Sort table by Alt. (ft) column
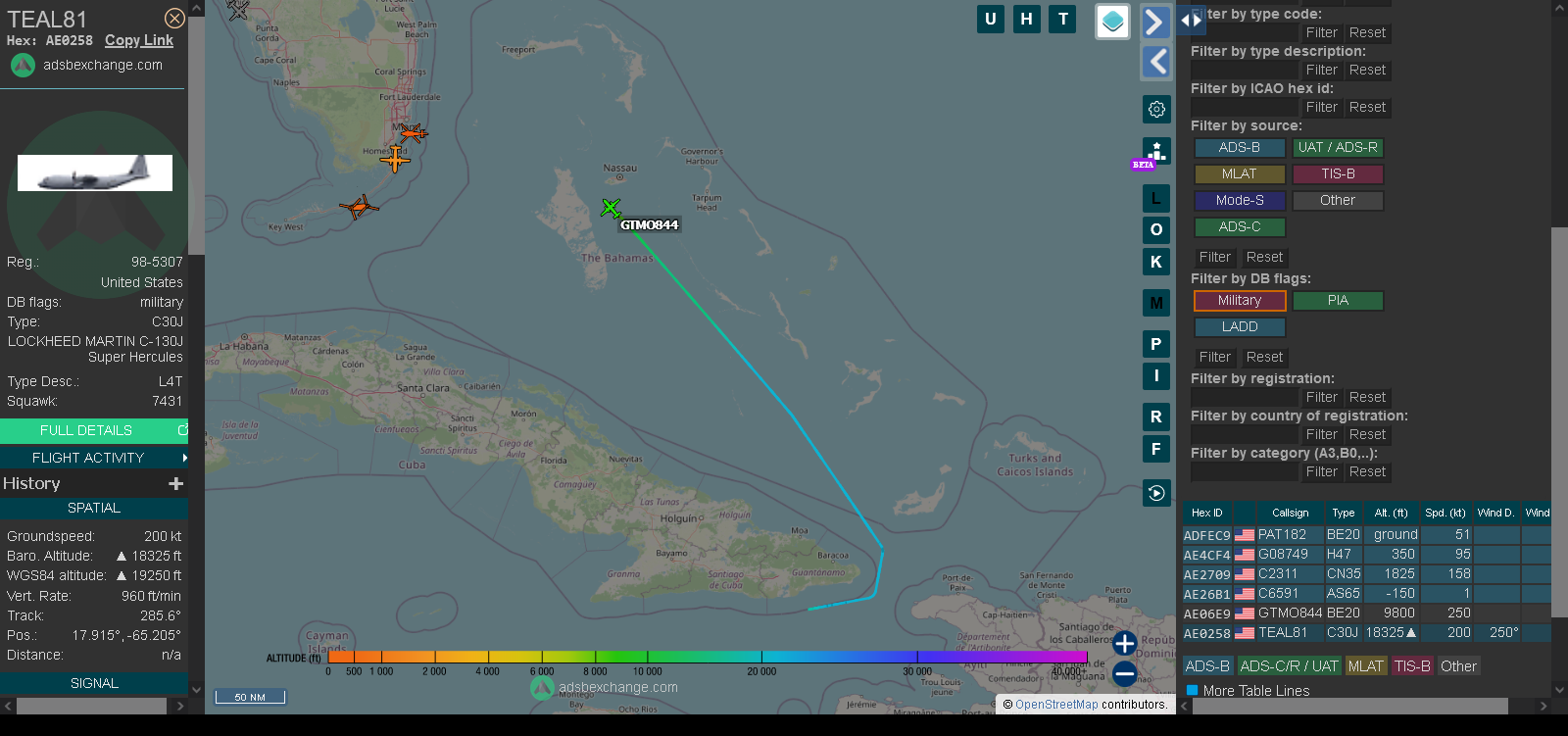 [x=1391, y=513]
